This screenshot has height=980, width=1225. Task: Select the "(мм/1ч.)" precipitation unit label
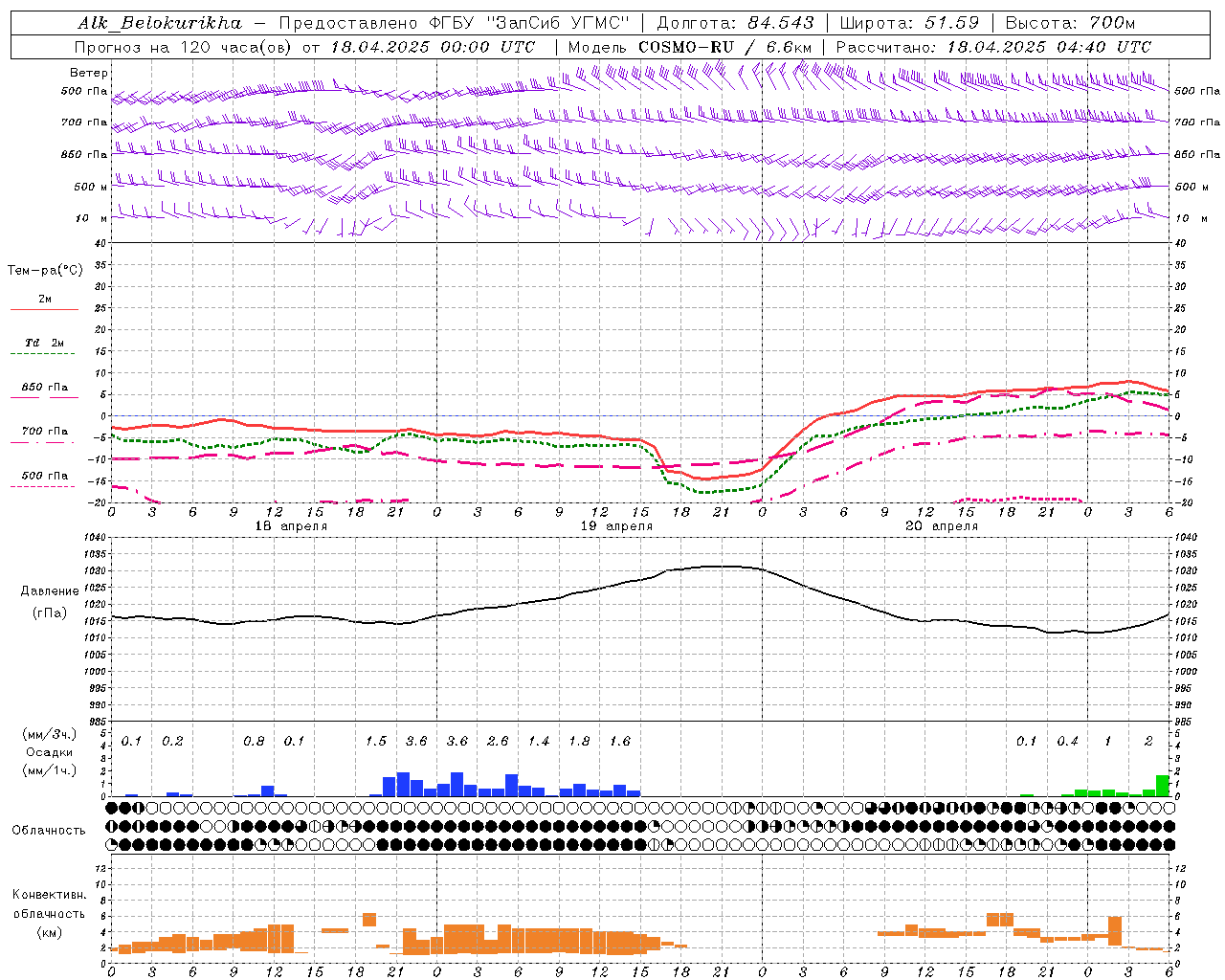pos(49,770)
